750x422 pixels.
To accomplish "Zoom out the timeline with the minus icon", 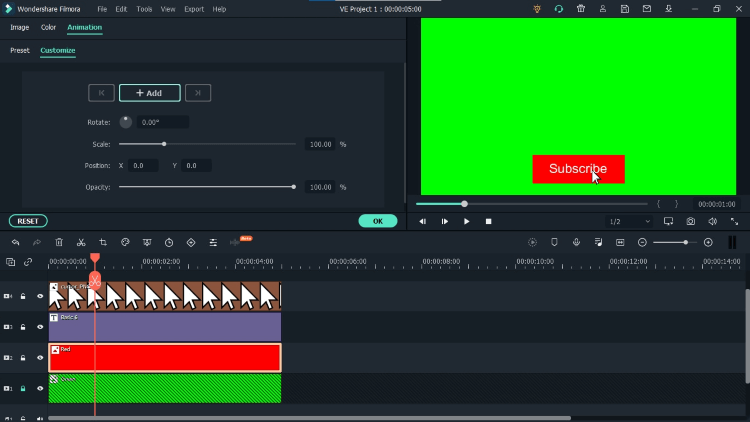I will point(642,243).
